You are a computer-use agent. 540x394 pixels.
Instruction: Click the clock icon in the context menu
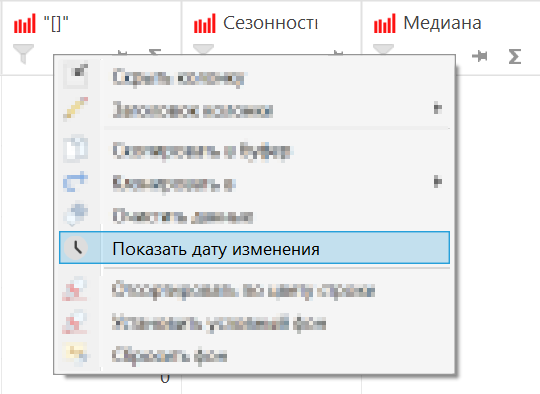(76, 248)
